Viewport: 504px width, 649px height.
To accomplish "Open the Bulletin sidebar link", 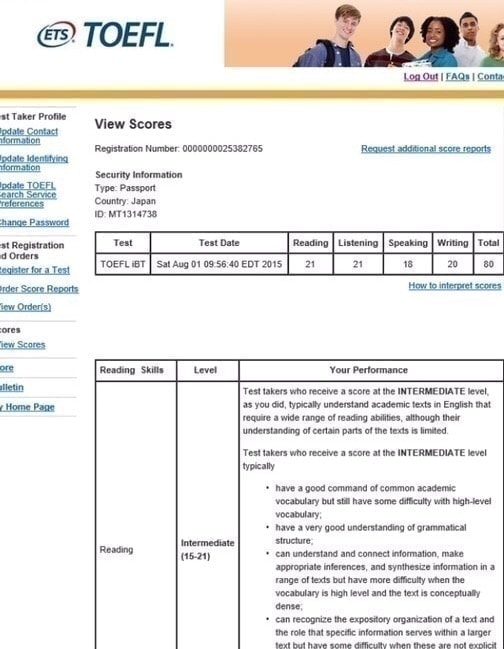I will click(x=12, y=387).
